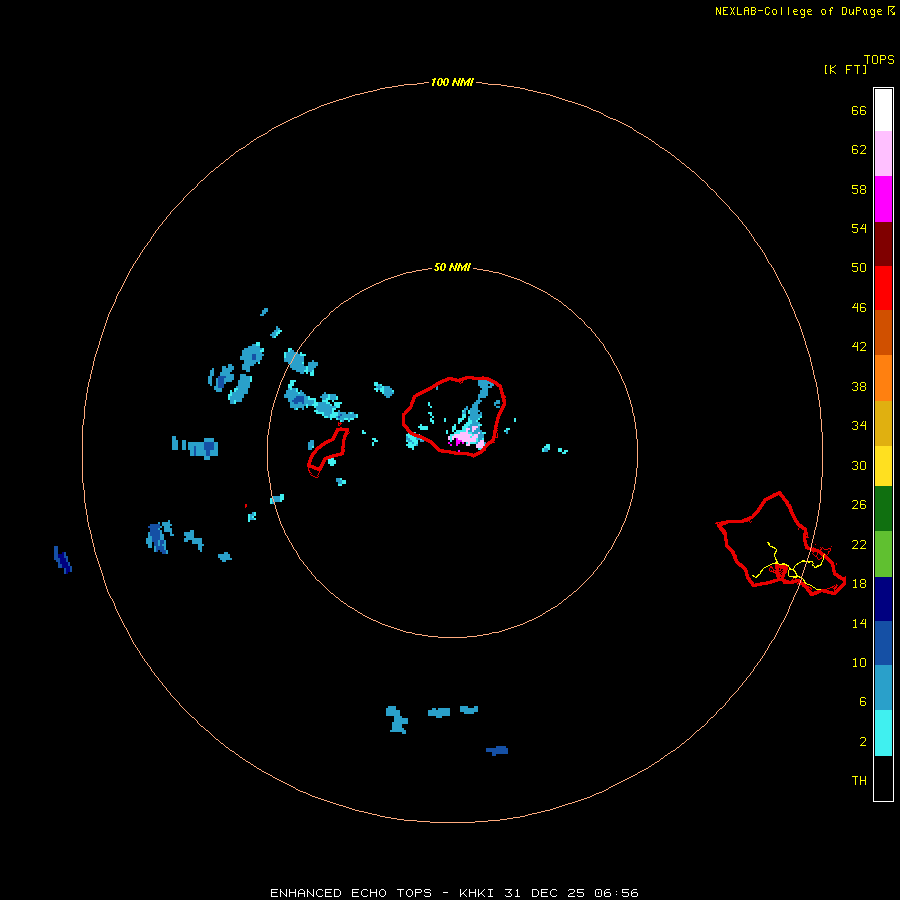
Task: Click the gold legend swatch
Action: click(x=883, y=423)
